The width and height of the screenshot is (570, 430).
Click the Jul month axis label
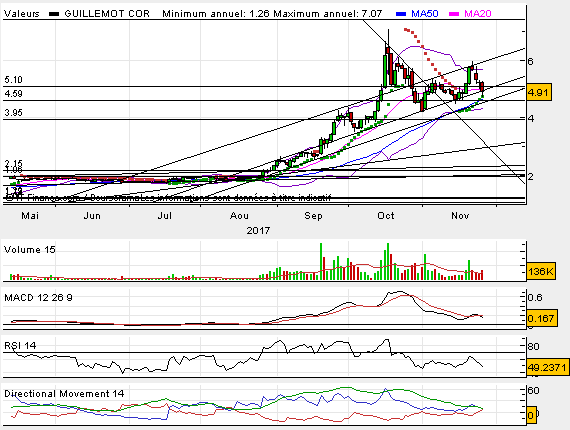(165, 216)
